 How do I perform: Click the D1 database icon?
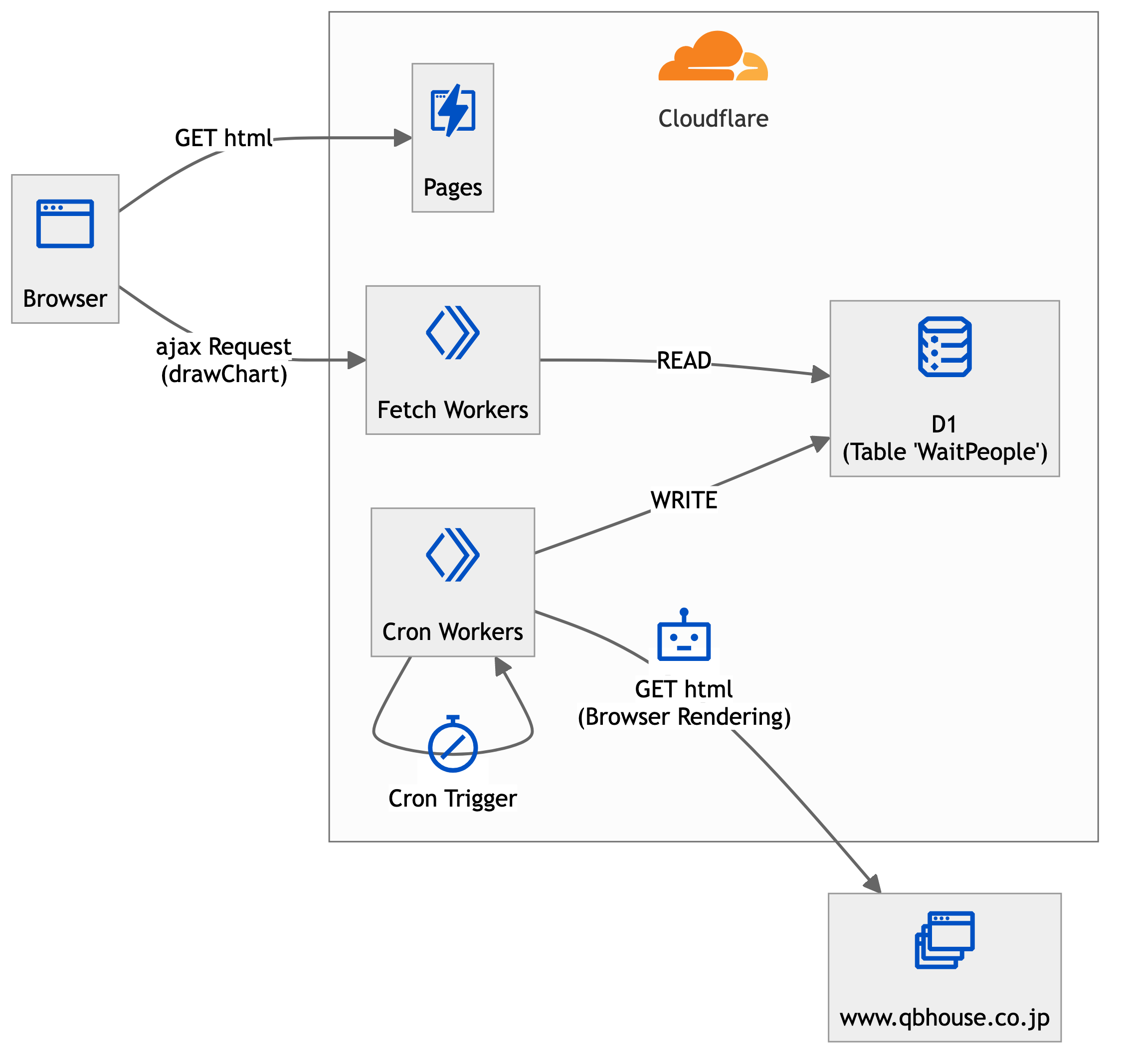click(x=945, y=347)
